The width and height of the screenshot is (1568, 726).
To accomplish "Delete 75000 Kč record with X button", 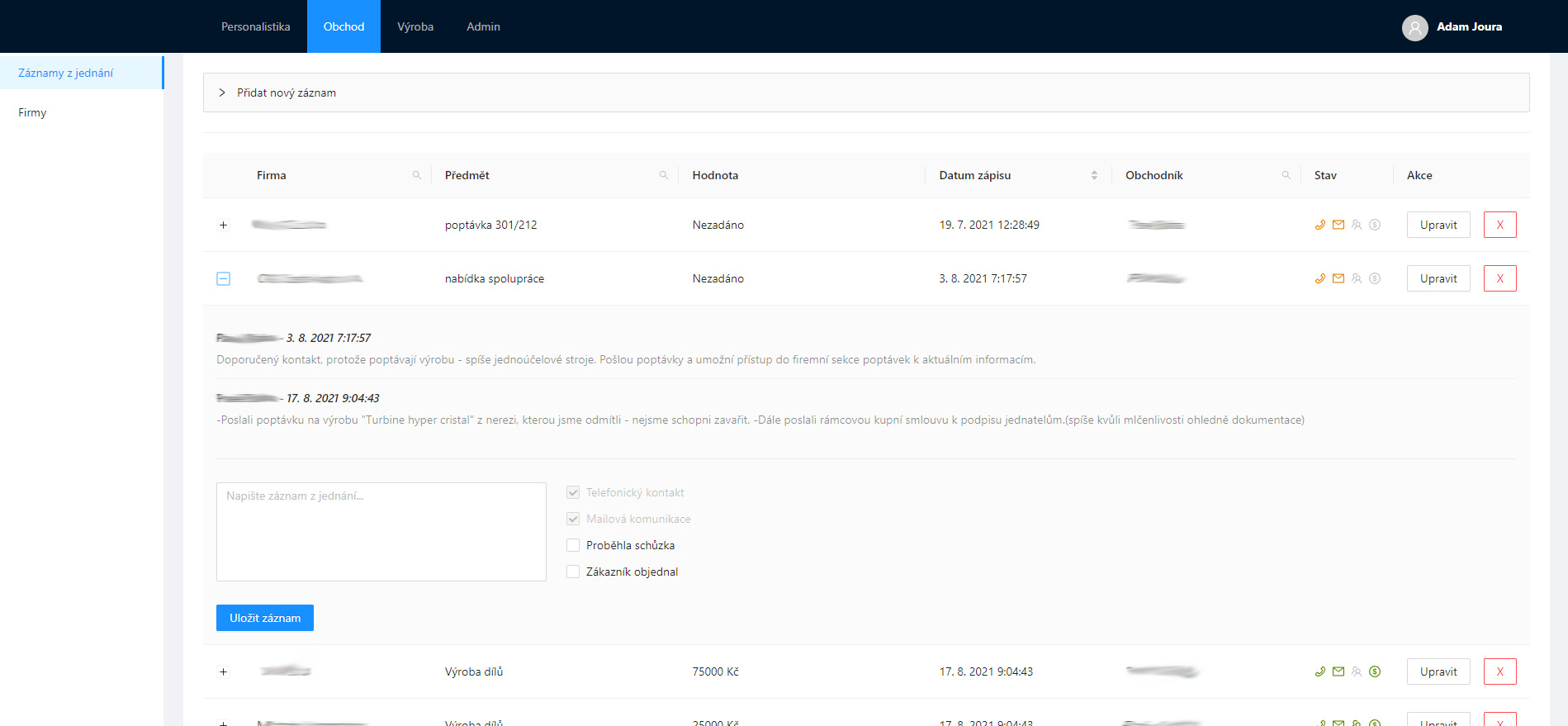I will [x=1500, y=671].
